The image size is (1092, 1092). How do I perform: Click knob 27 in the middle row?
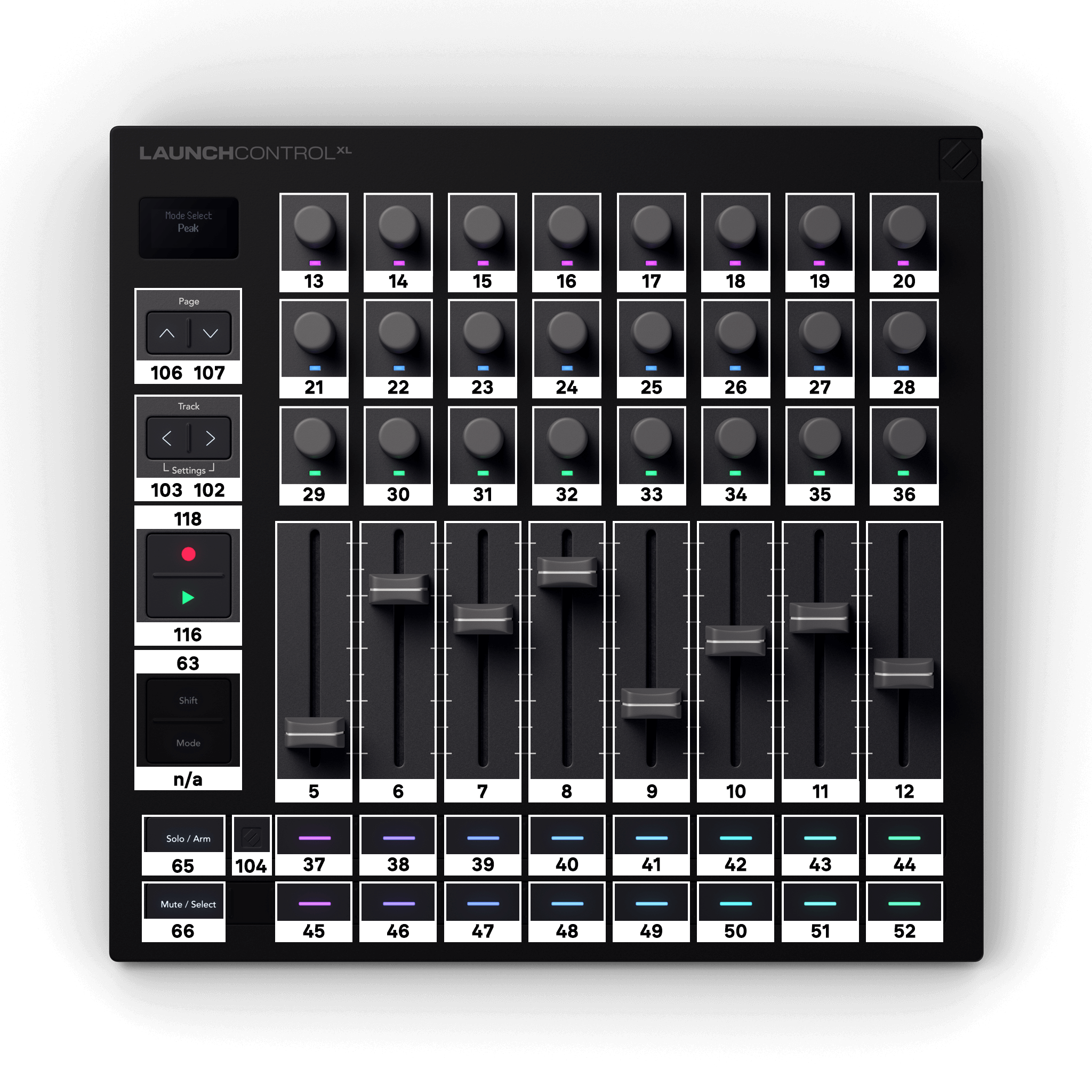click(x=820, y=332)
